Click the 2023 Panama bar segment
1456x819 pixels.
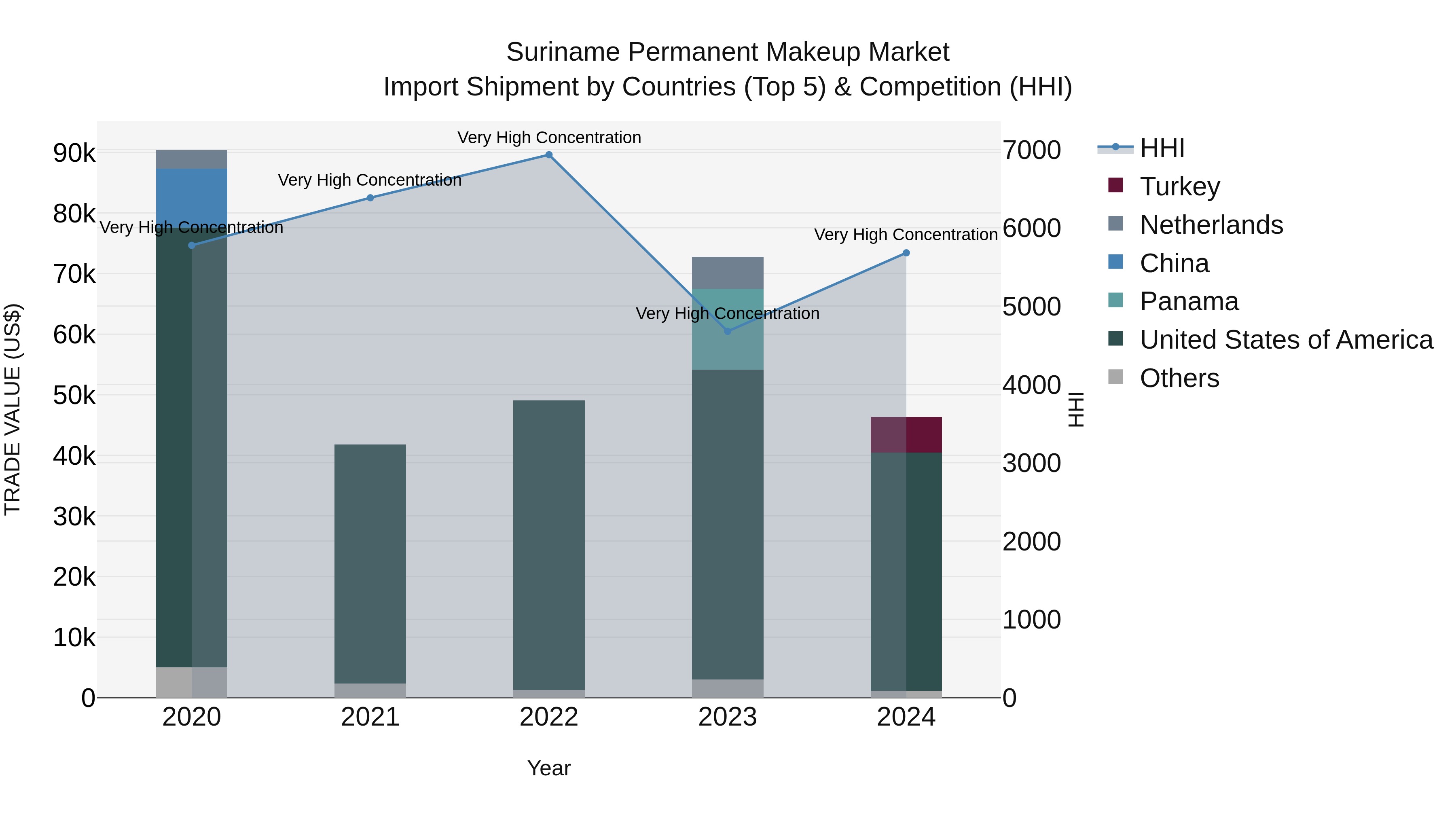(728, 330)
